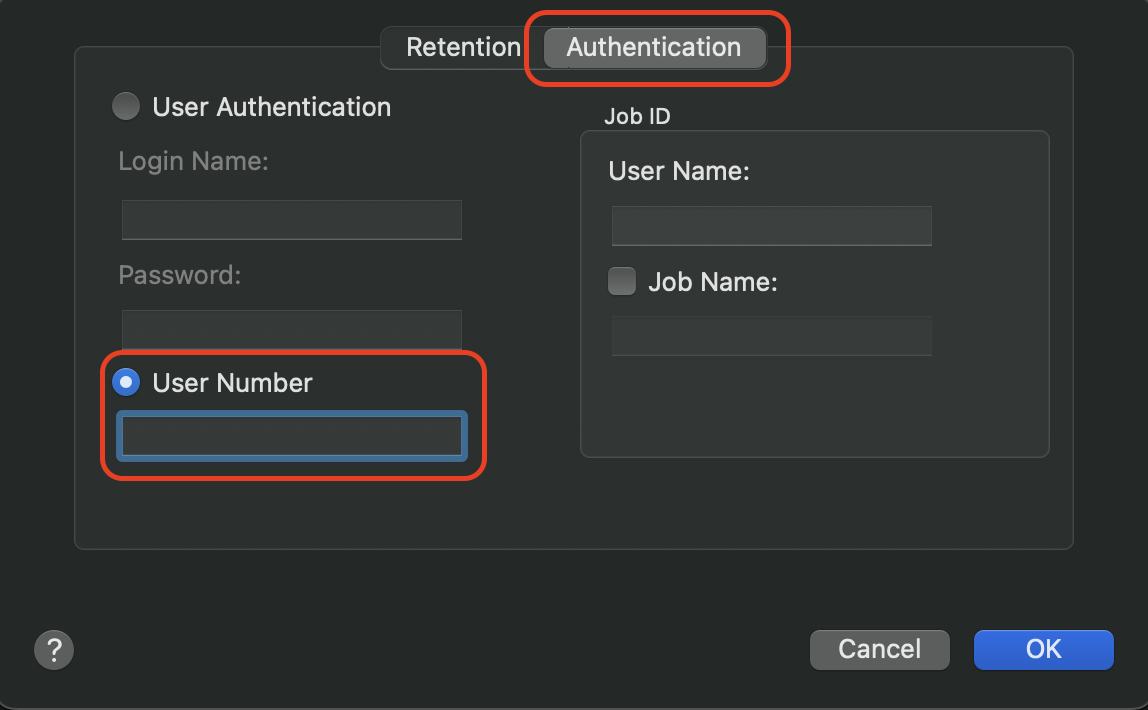The height and width of the screenshot is (710, 1148).
Task: Click the "Job Name:" label text
Action: coord(712,282)
